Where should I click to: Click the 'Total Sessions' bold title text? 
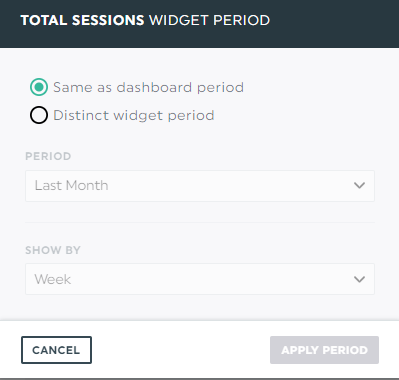pos(82,20)
